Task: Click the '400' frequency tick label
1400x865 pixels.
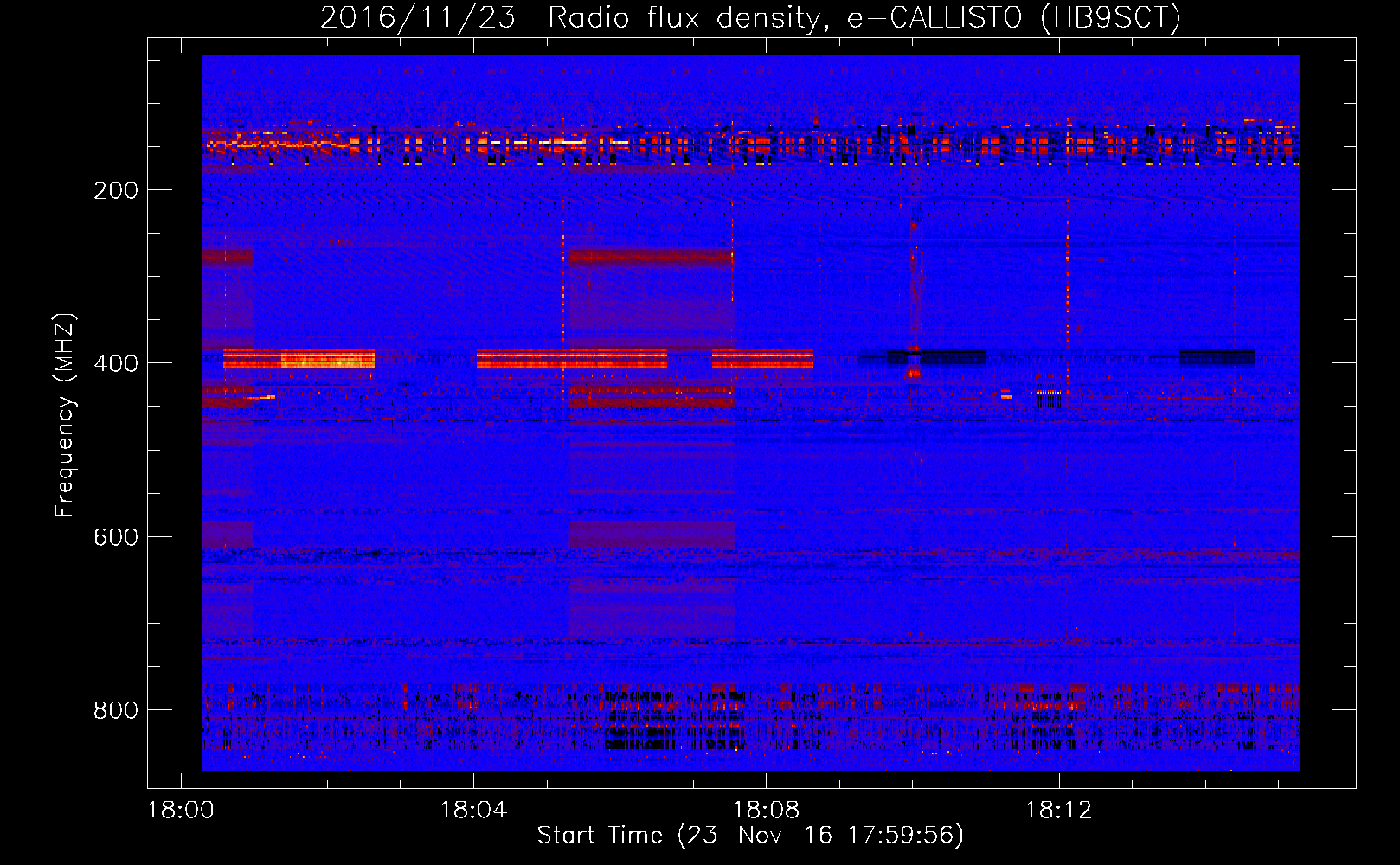Action: point(116,363)
